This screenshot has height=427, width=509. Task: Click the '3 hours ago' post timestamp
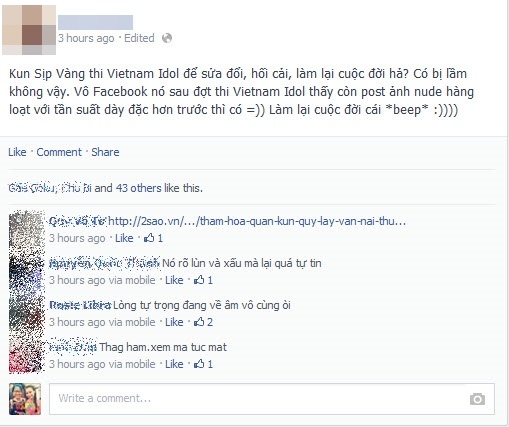(x=86, y=38)
